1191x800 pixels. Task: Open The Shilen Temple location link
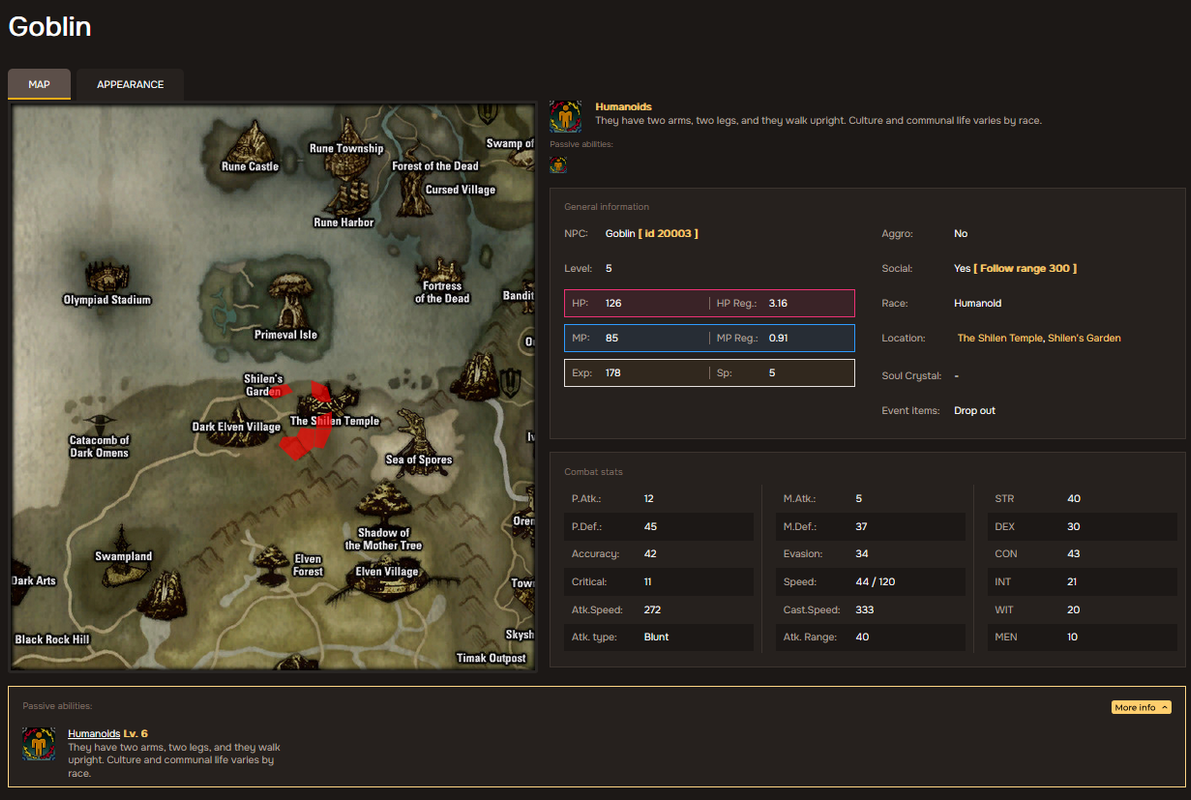click(x=1000, y=338)
